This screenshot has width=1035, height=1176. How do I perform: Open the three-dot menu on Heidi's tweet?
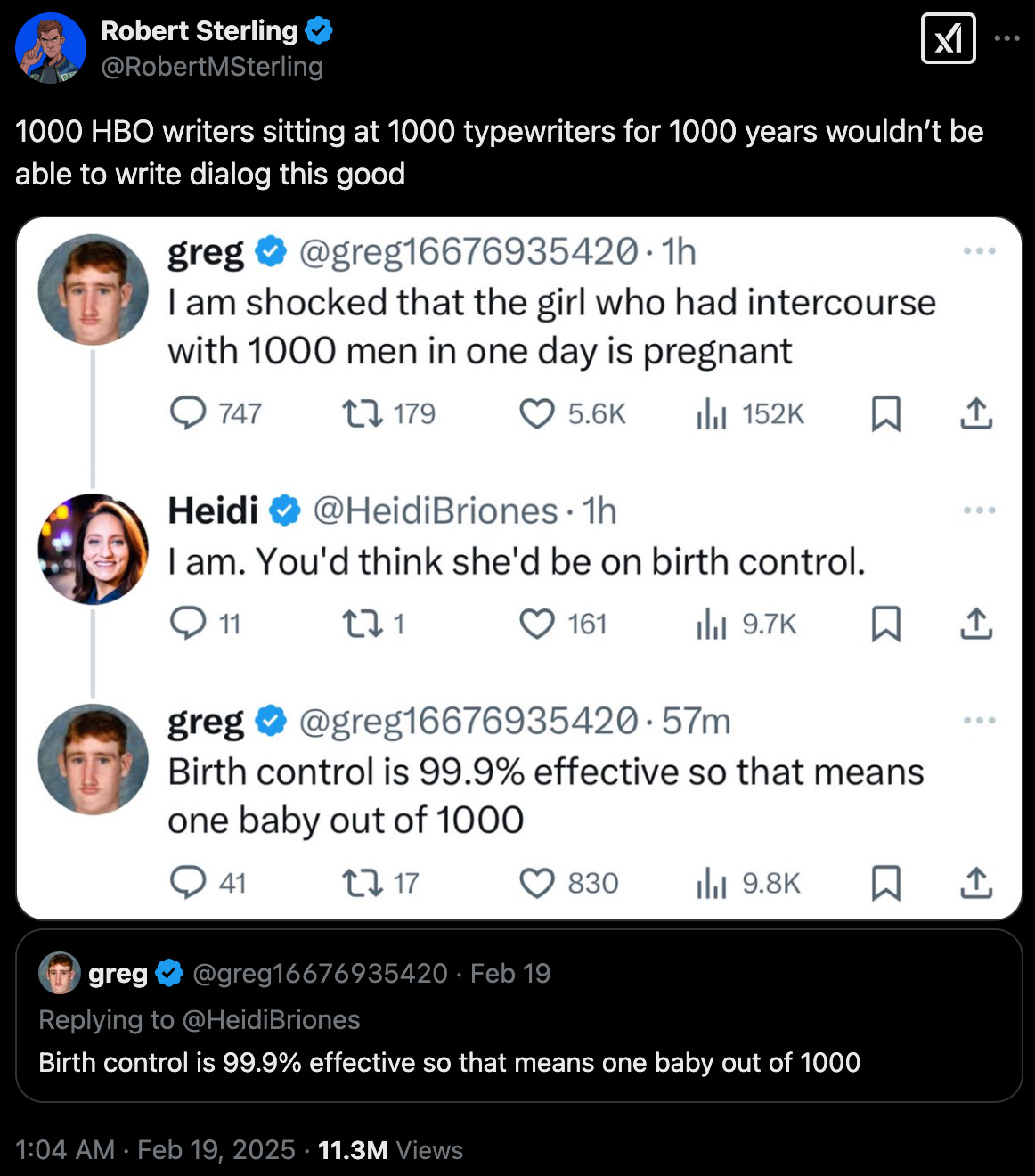point(979,510)
